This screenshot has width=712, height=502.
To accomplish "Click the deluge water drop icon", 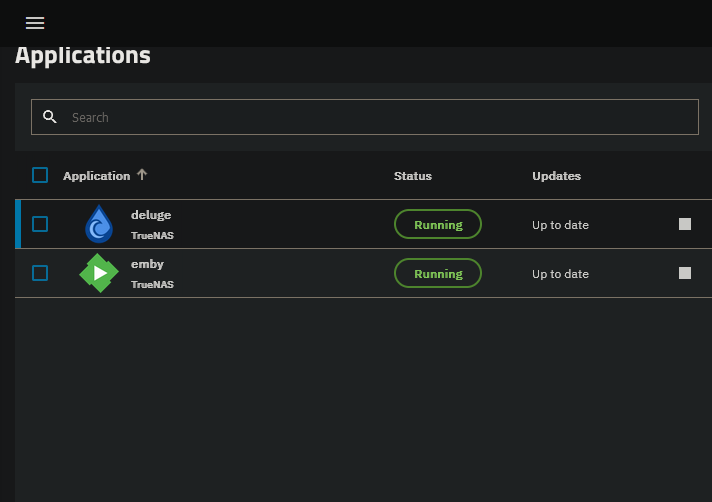I will coord(99,224).
